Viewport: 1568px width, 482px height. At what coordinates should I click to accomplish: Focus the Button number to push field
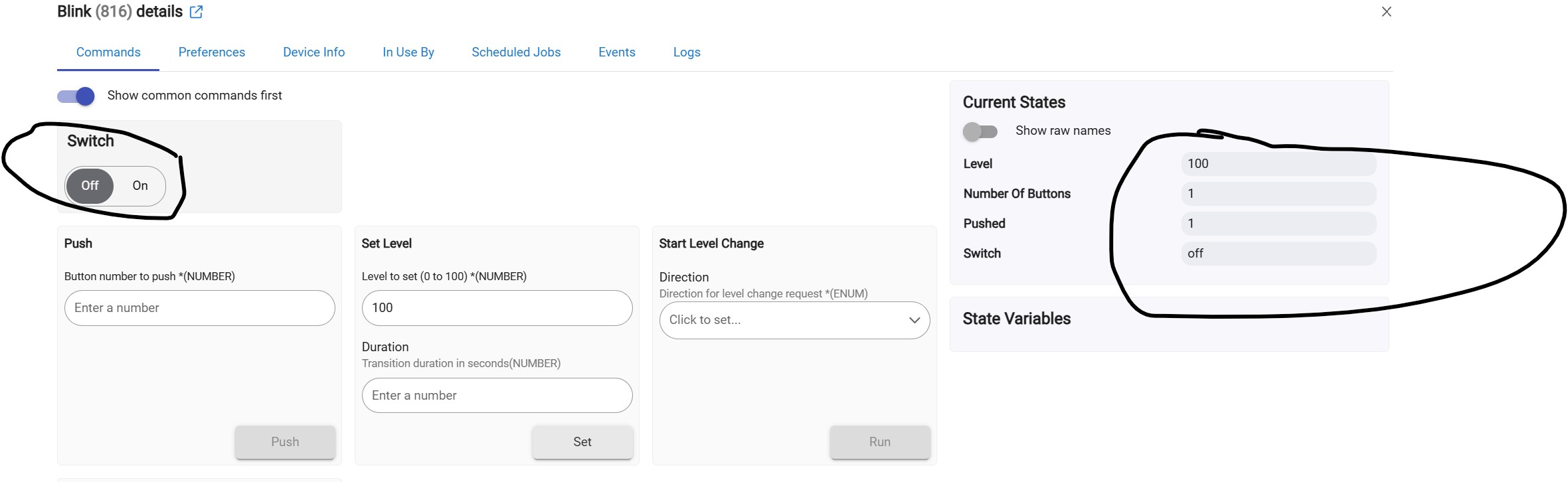(199, 308)
